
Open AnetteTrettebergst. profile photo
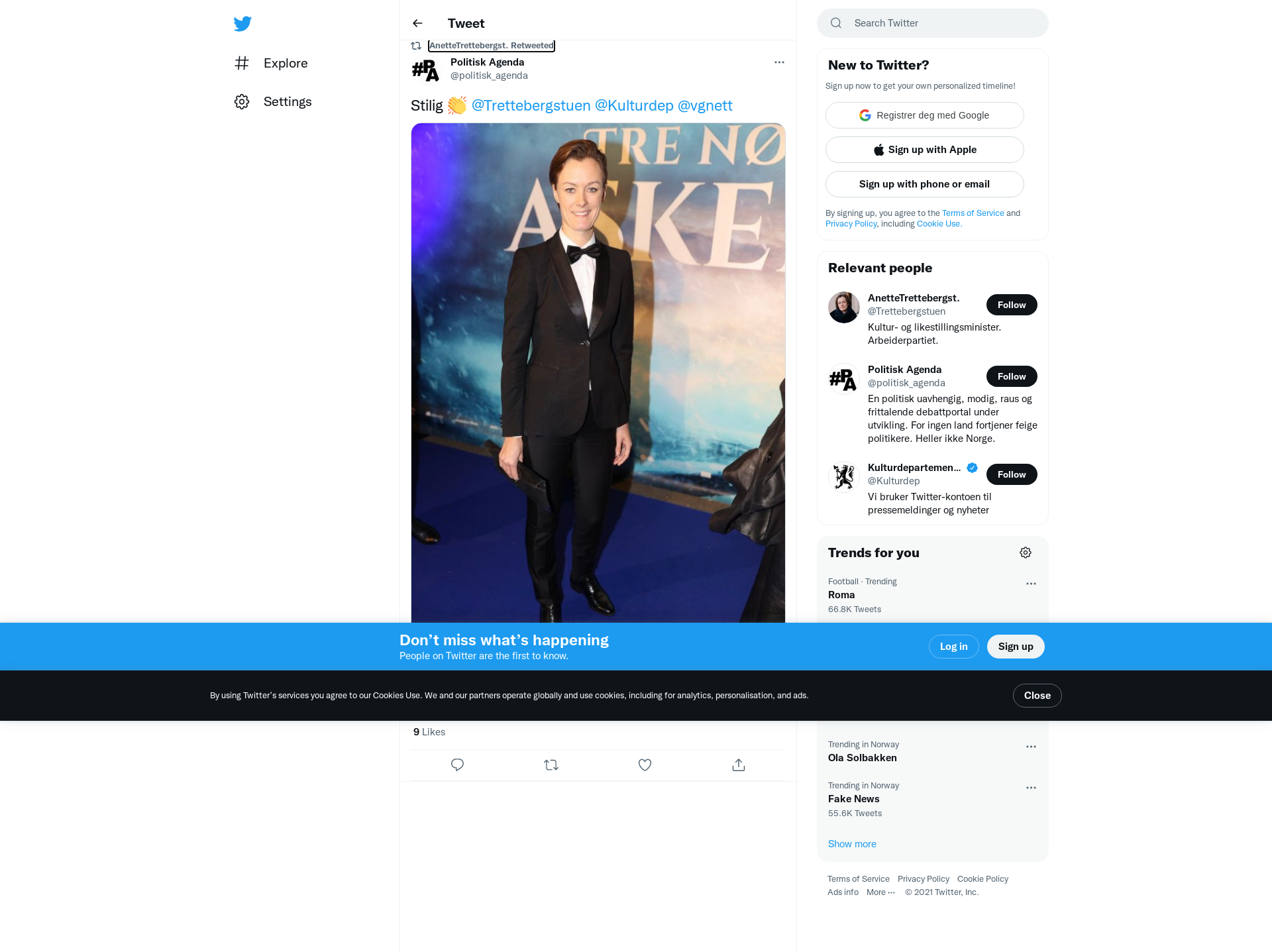[x=844, y=307]
